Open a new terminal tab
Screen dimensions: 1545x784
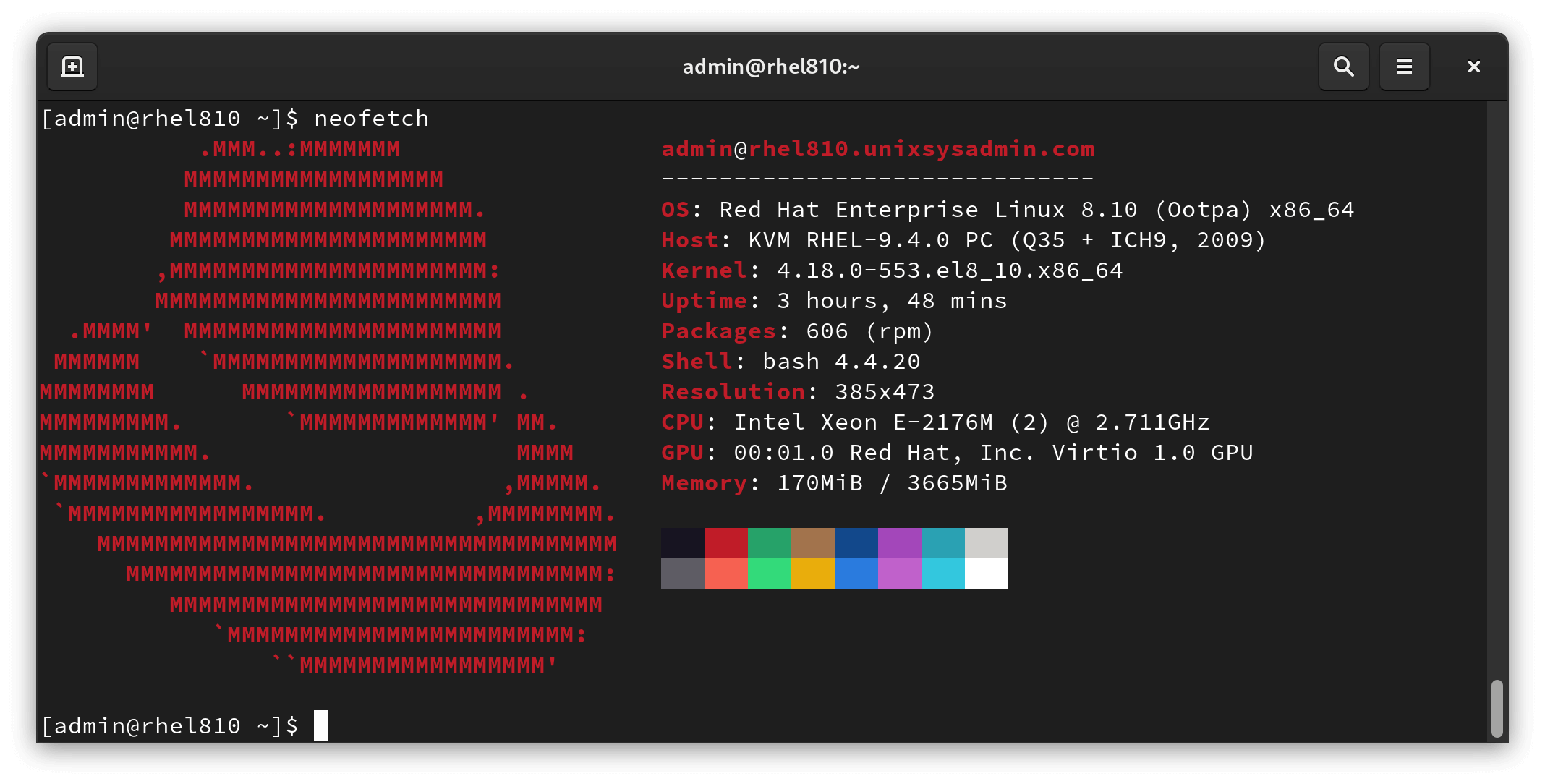pos(72,66)
